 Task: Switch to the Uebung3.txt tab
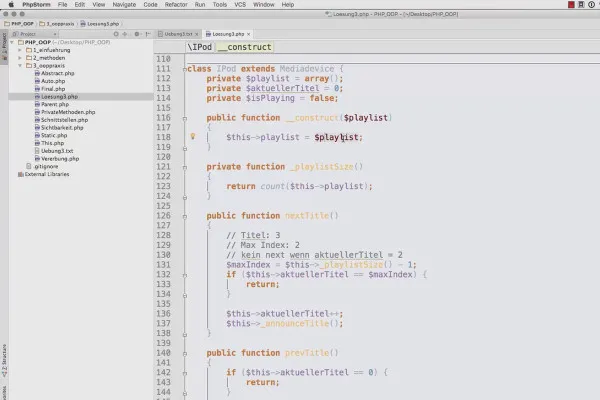[x=176, y=34]
